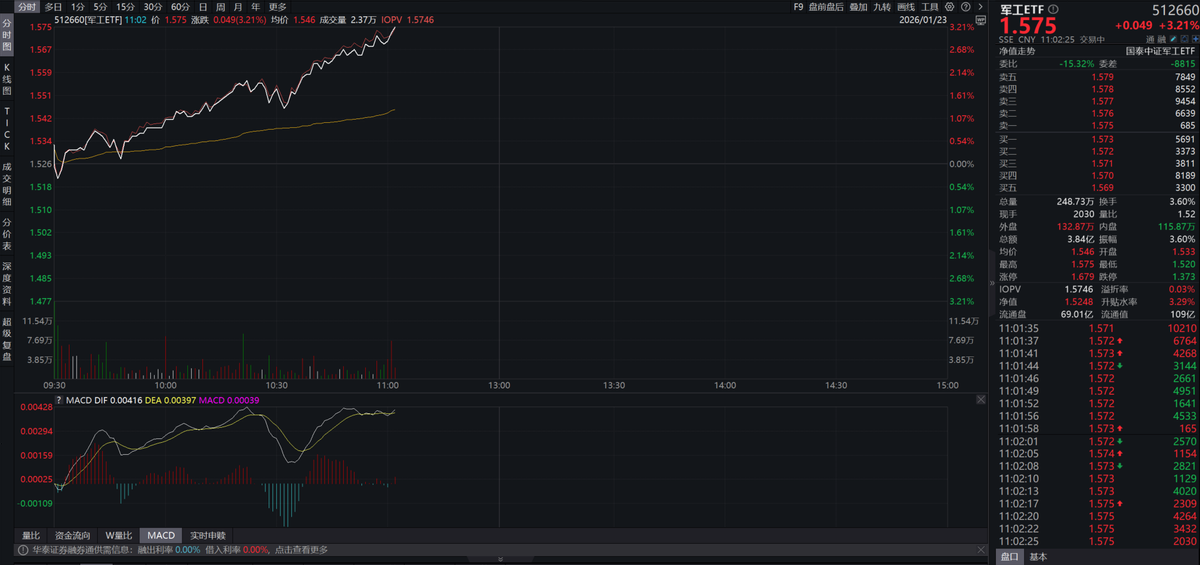Click the warning icon in bottom notice bar
The image size is (1200, 565).
pyautogui.click(x=21, y=549)
